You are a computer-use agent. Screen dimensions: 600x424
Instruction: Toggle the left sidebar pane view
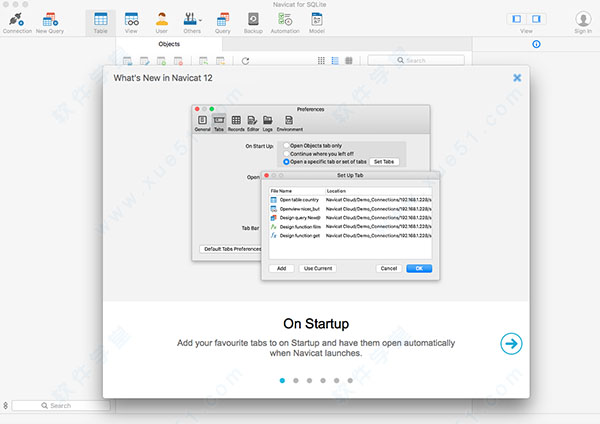pos(517,19)
